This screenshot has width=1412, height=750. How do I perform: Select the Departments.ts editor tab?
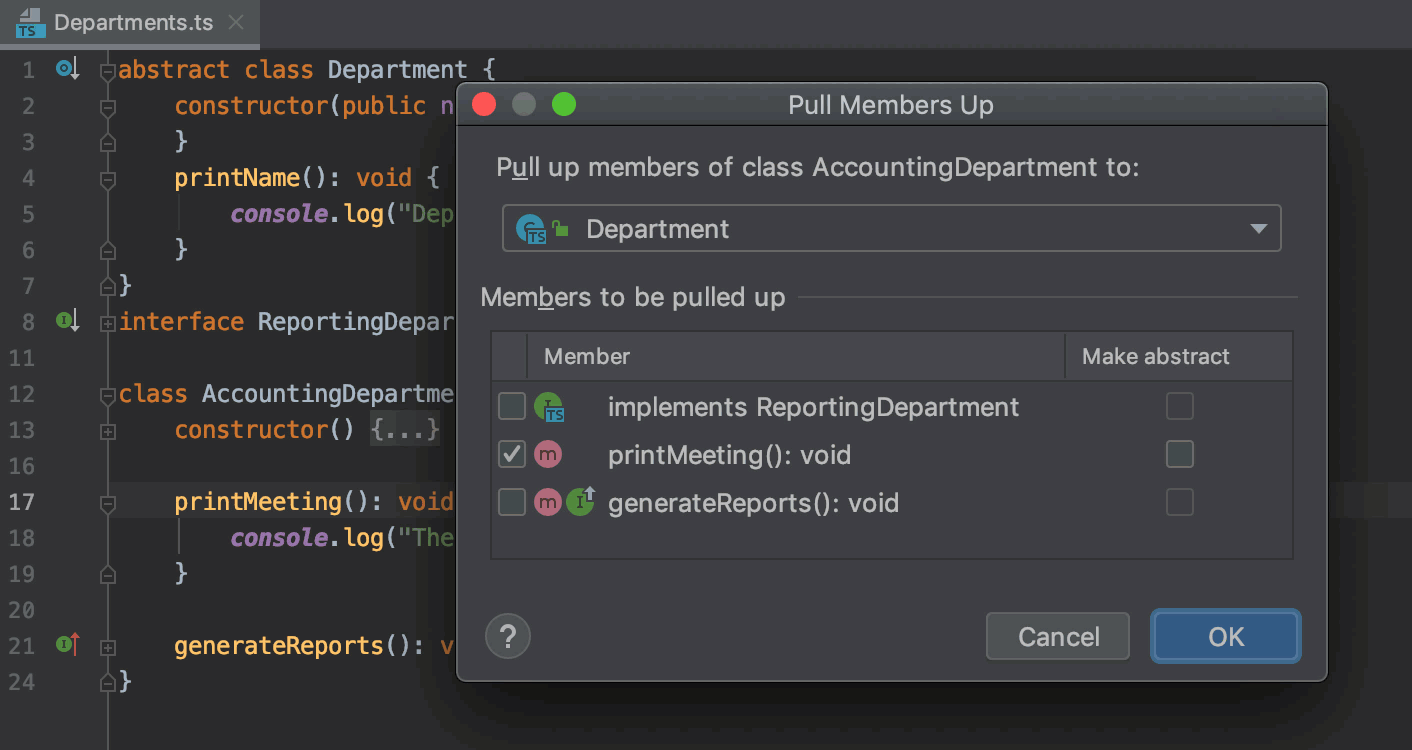pyautogui.click(x=133, y=22)
